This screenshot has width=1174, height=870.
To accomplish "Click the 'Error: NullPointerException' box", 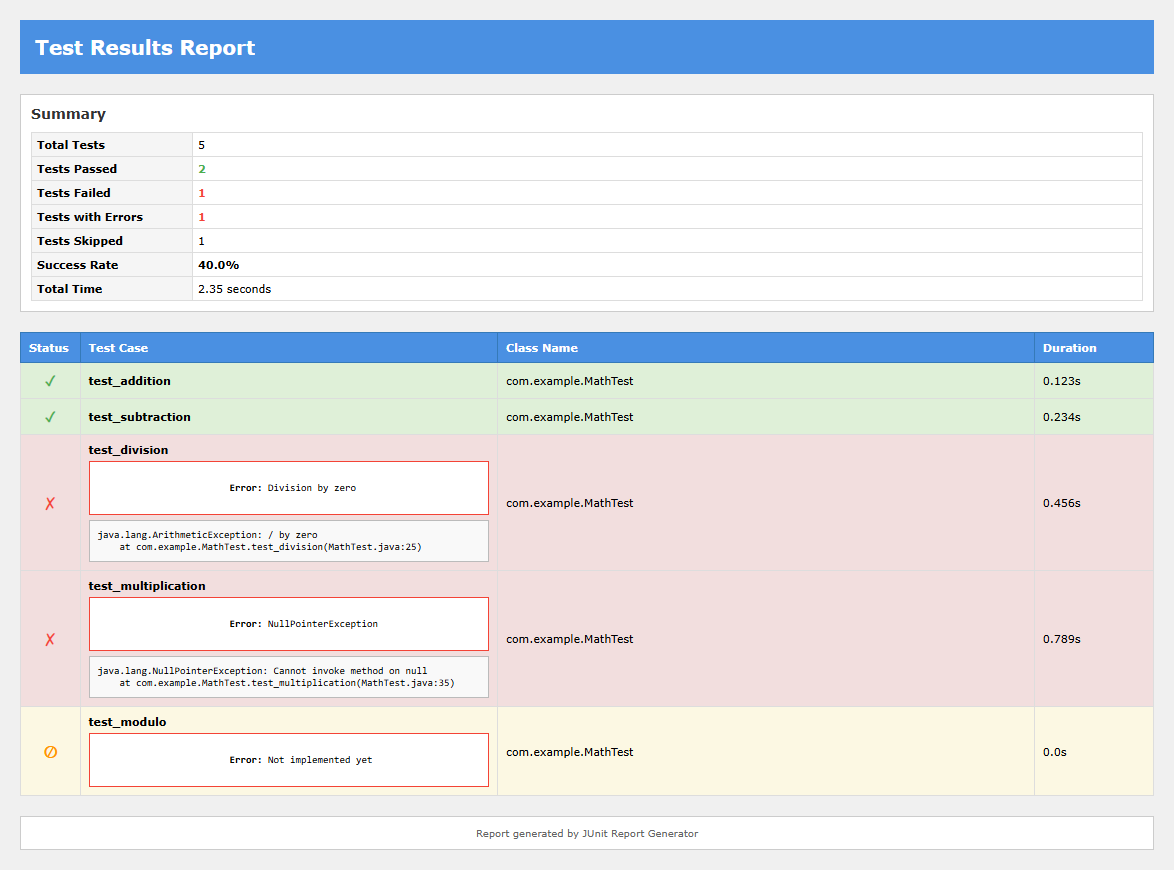I will (x=289, y=624).
